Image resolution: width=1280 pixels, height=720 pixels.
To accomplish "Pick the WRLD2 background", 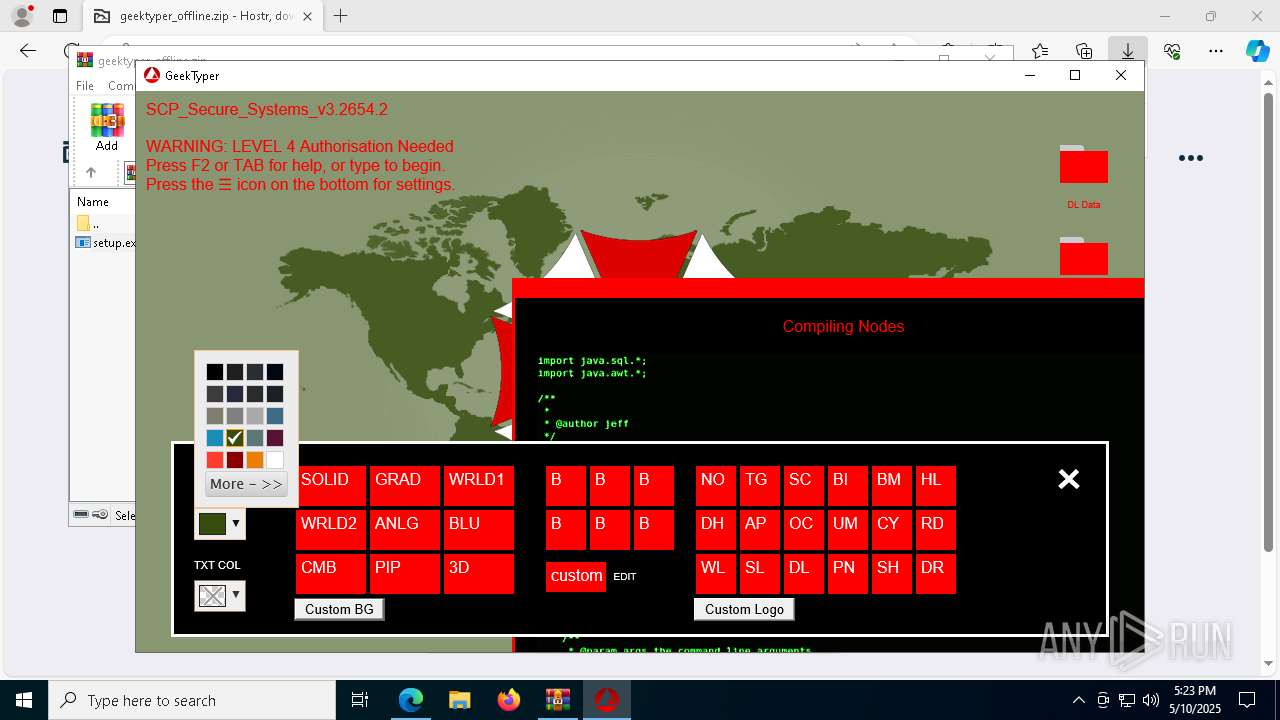I will (x=330, y=529).
